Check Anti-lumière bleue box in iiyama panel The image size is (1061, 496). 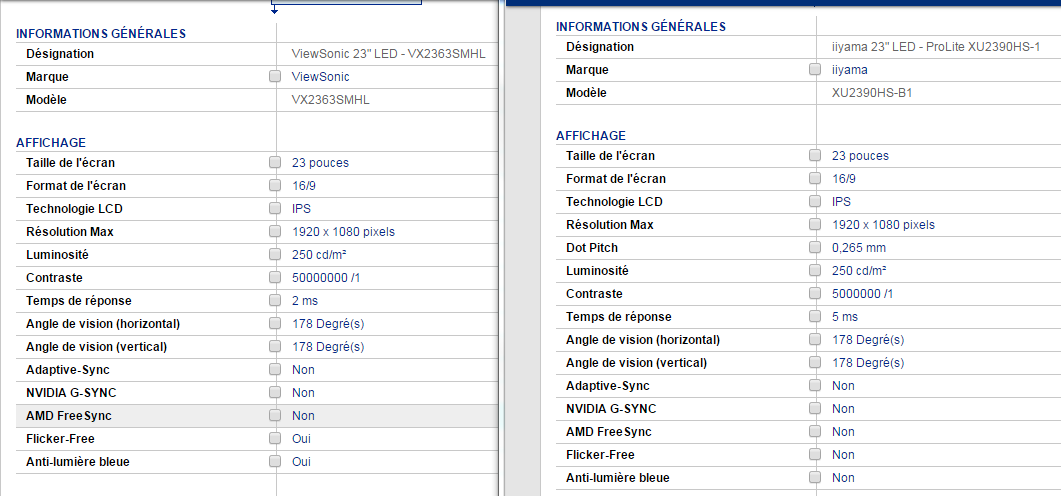815,478
